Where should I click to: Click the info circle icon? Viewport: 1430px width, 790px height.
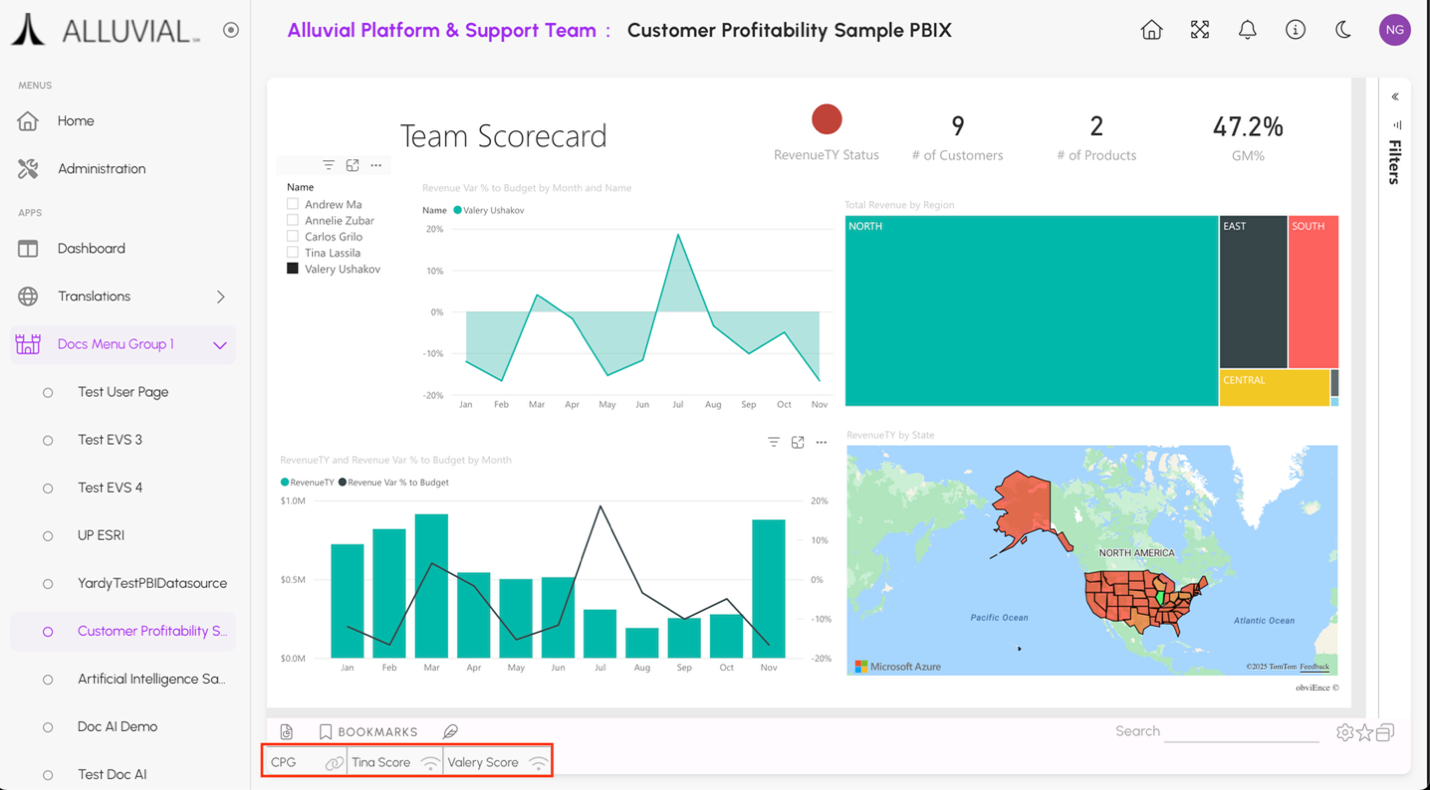pyautogui.click(x=1295, y=30)
